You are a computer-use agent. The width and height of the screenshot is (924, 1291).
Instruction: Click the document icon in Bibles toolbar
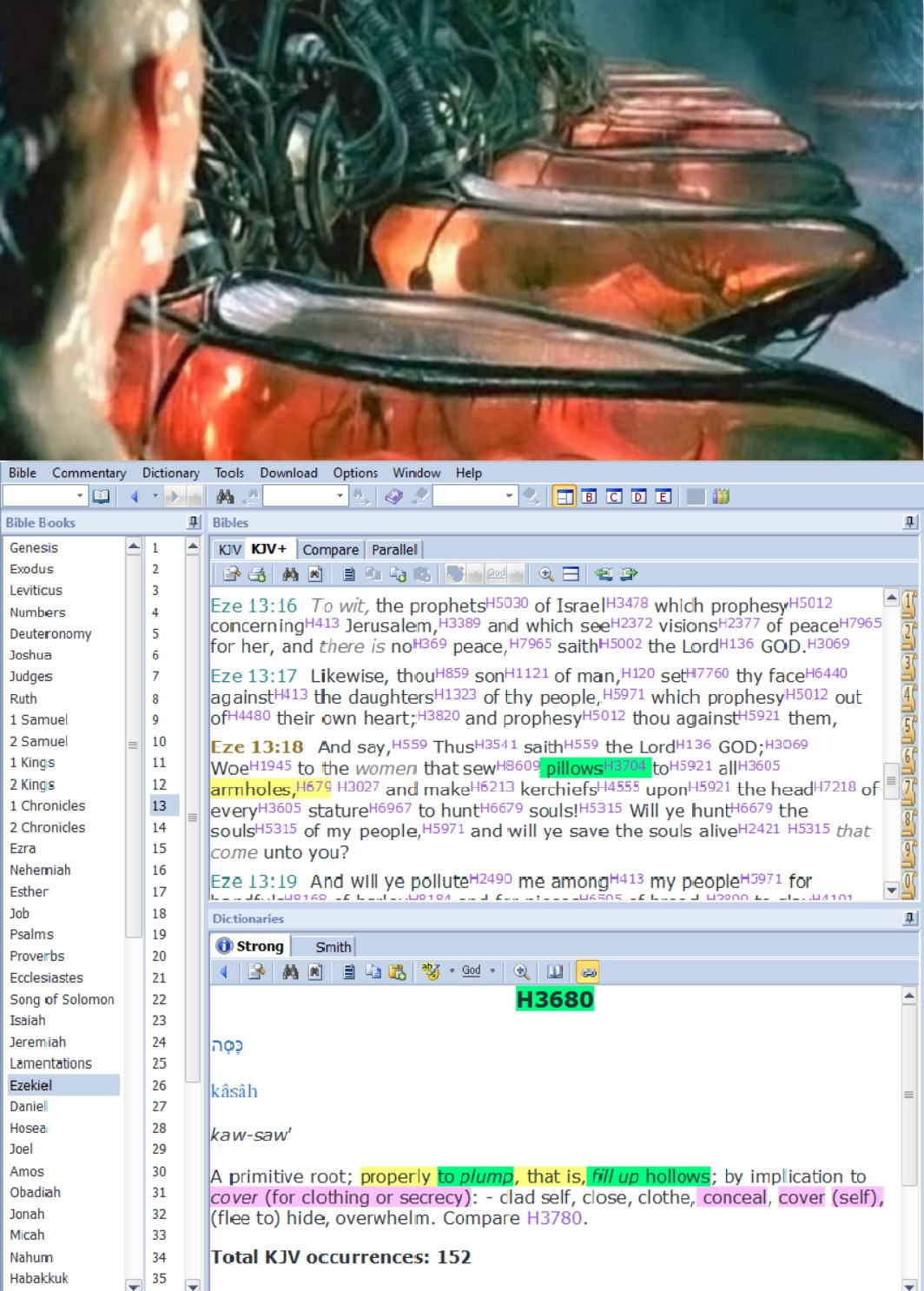point(348,574)
